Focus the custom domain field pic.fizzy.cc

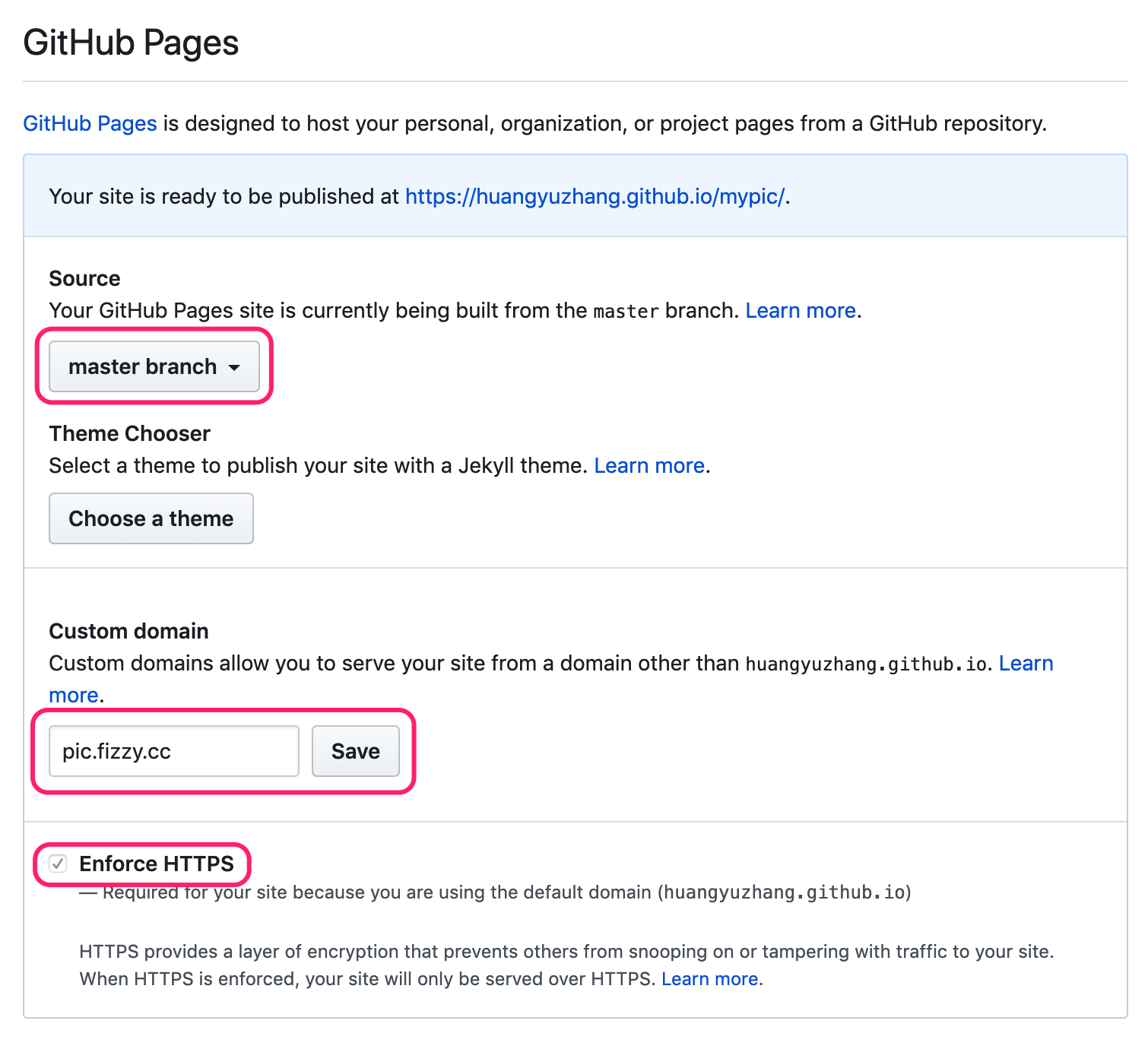click(174, 751)
